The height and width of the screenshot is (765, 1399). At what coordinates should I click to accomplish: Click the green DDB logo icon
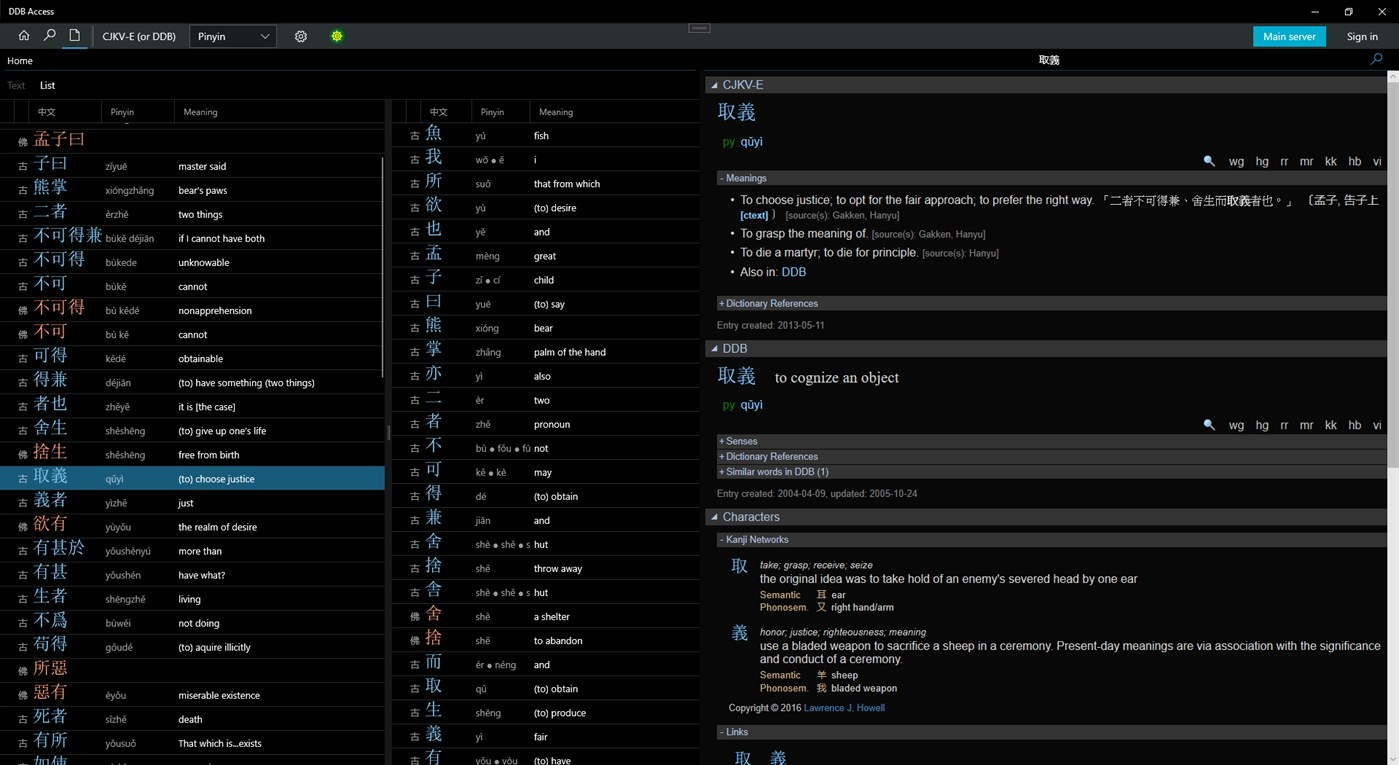coord(337,36)
